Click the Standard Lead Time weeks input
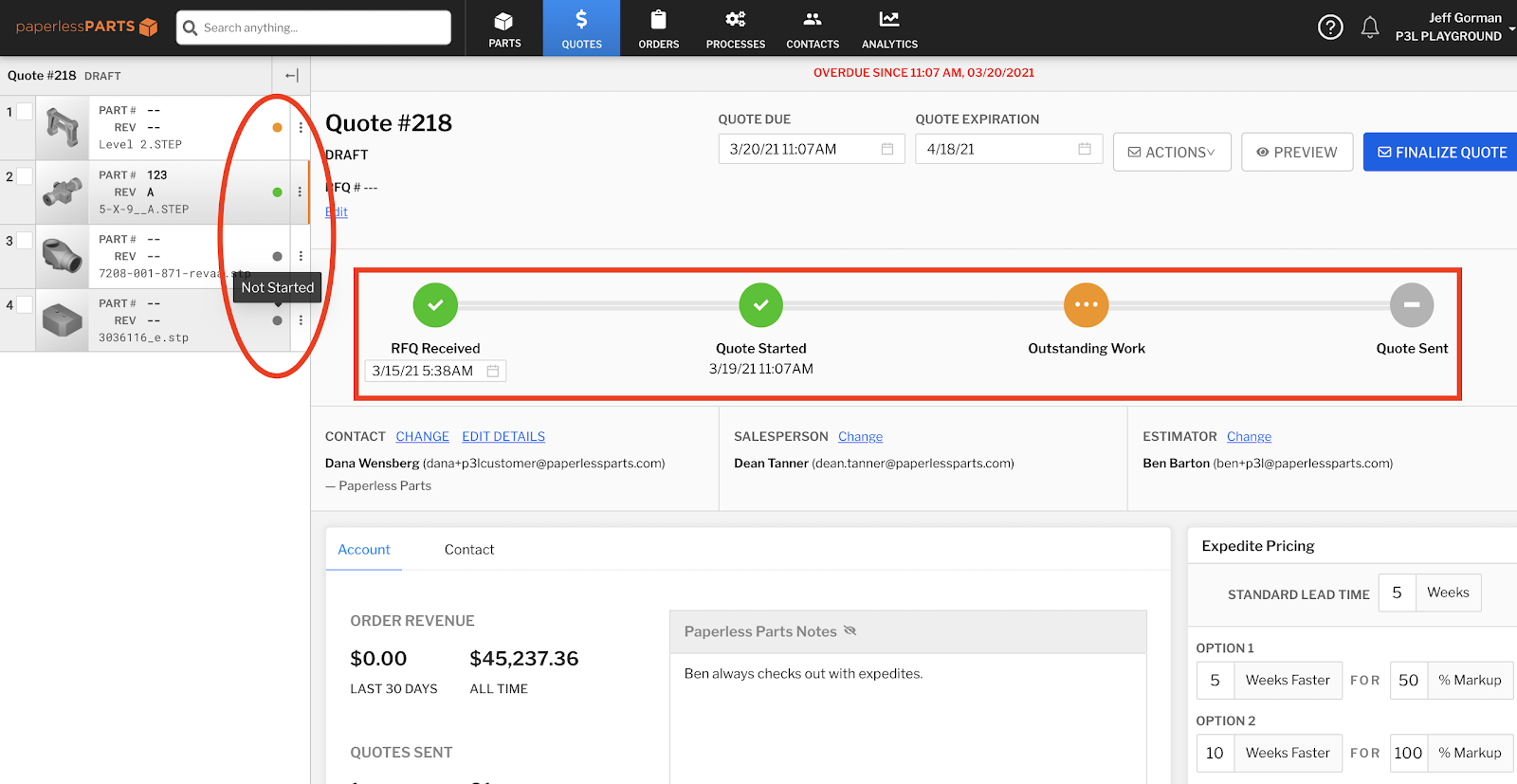Screen dimensions: 1517x784 point(1397,593)
